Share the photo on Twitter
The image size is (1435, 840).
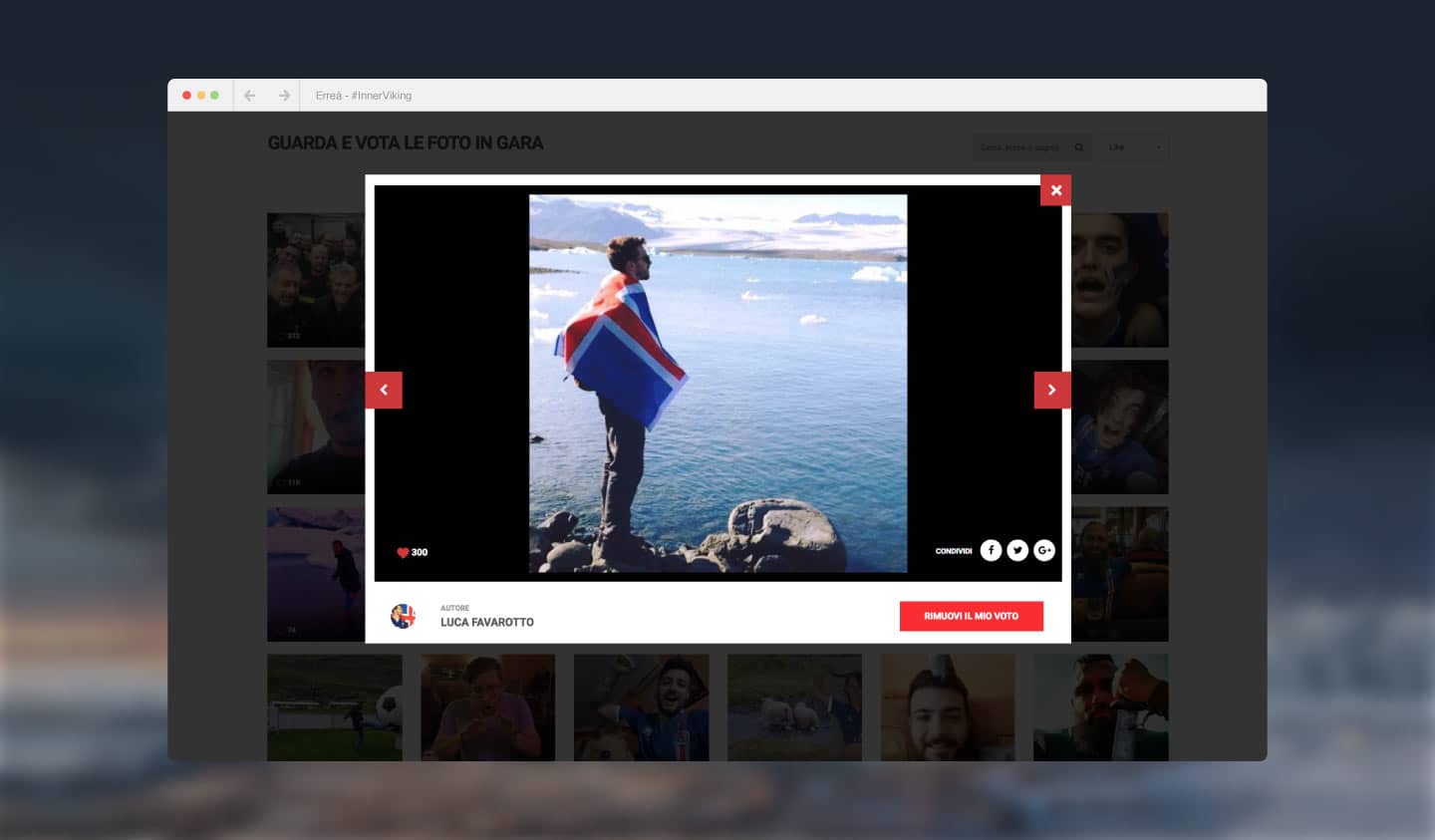1017,550
